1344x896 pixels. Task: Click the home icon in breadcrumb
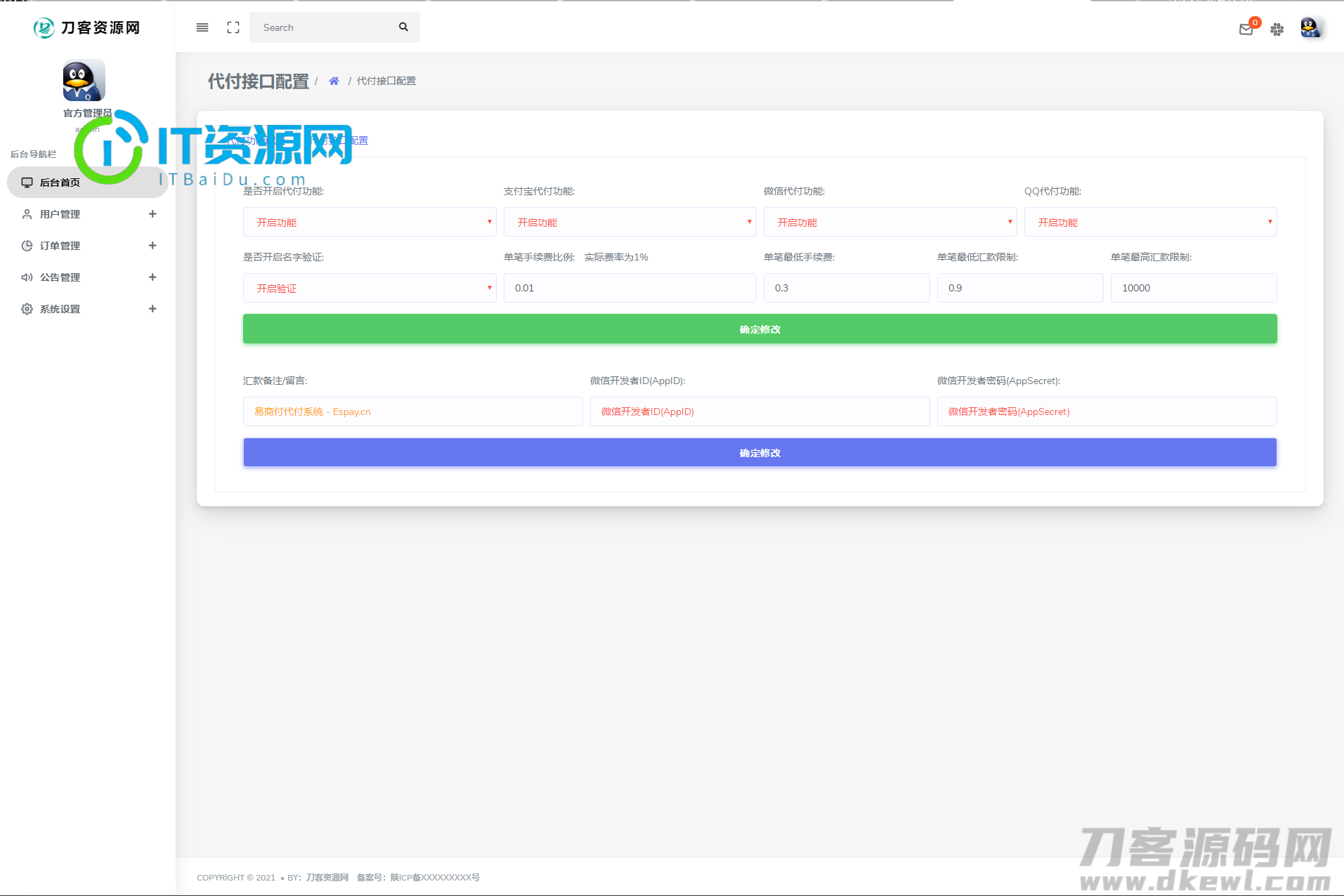pyautogui.click(x=334, y=81)
